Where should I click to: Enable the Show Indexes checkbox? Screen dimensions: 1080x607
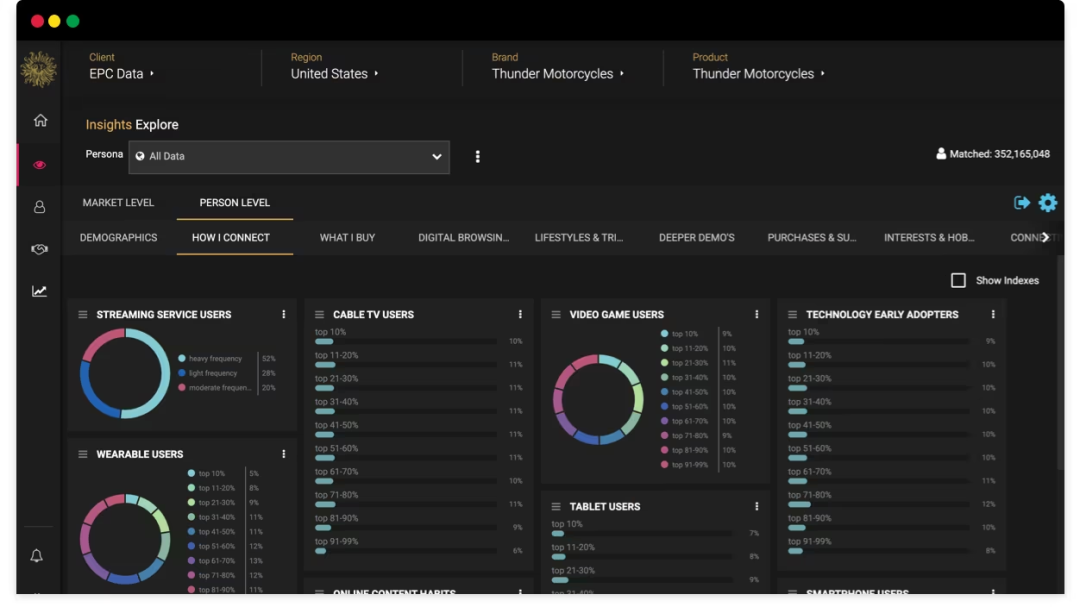point(958,281)
